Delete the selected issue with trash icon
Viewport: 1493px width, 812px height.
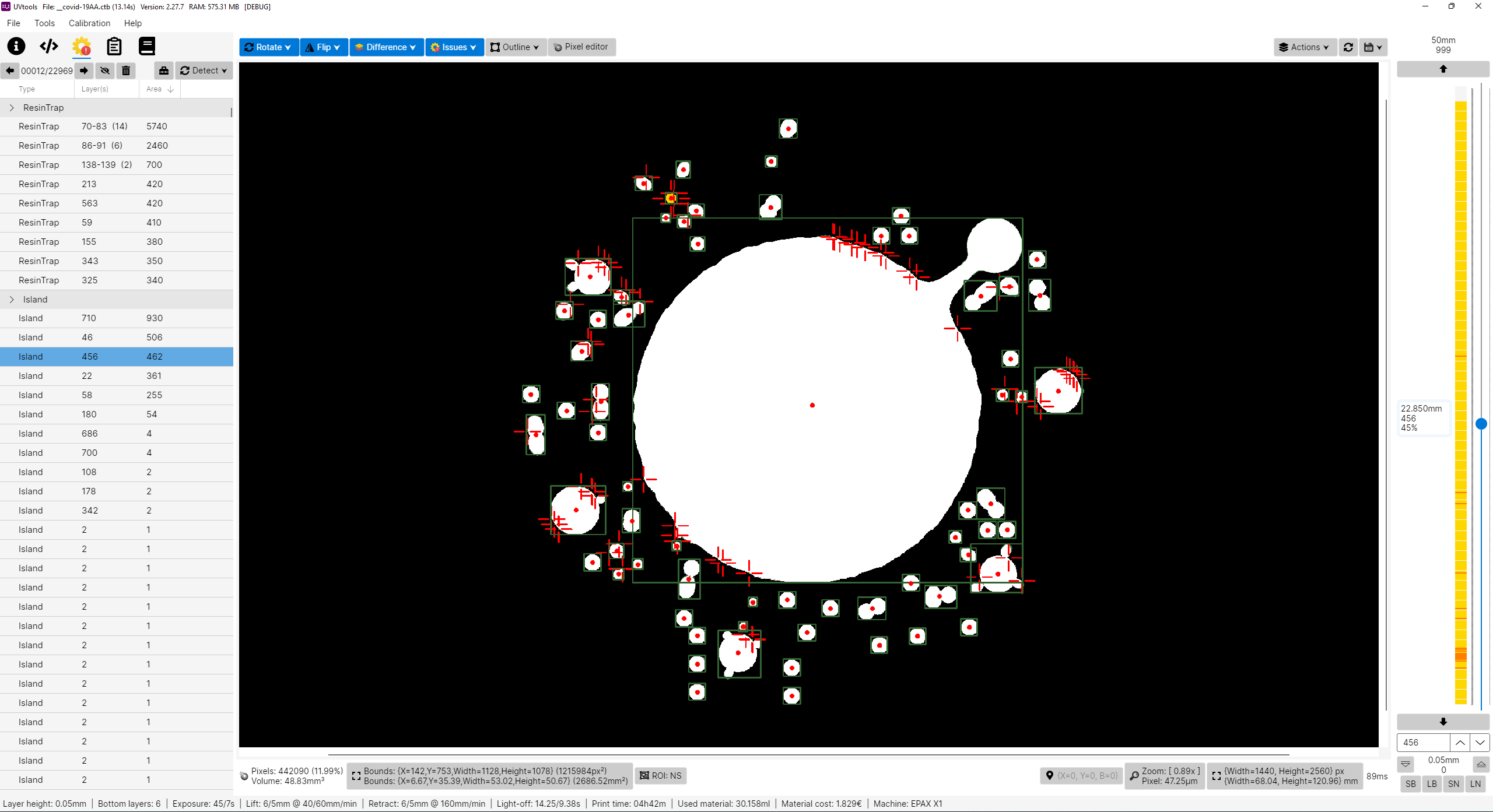point(126,71)
